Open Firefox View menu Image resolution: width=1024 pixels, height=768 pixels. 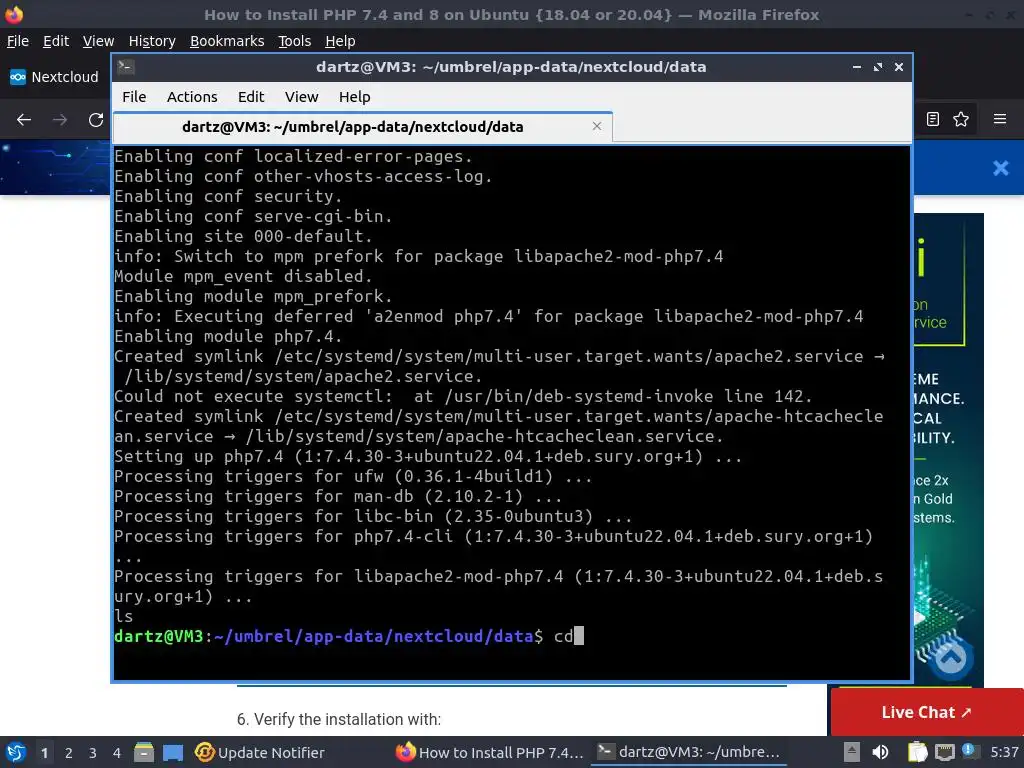point(98,41)
